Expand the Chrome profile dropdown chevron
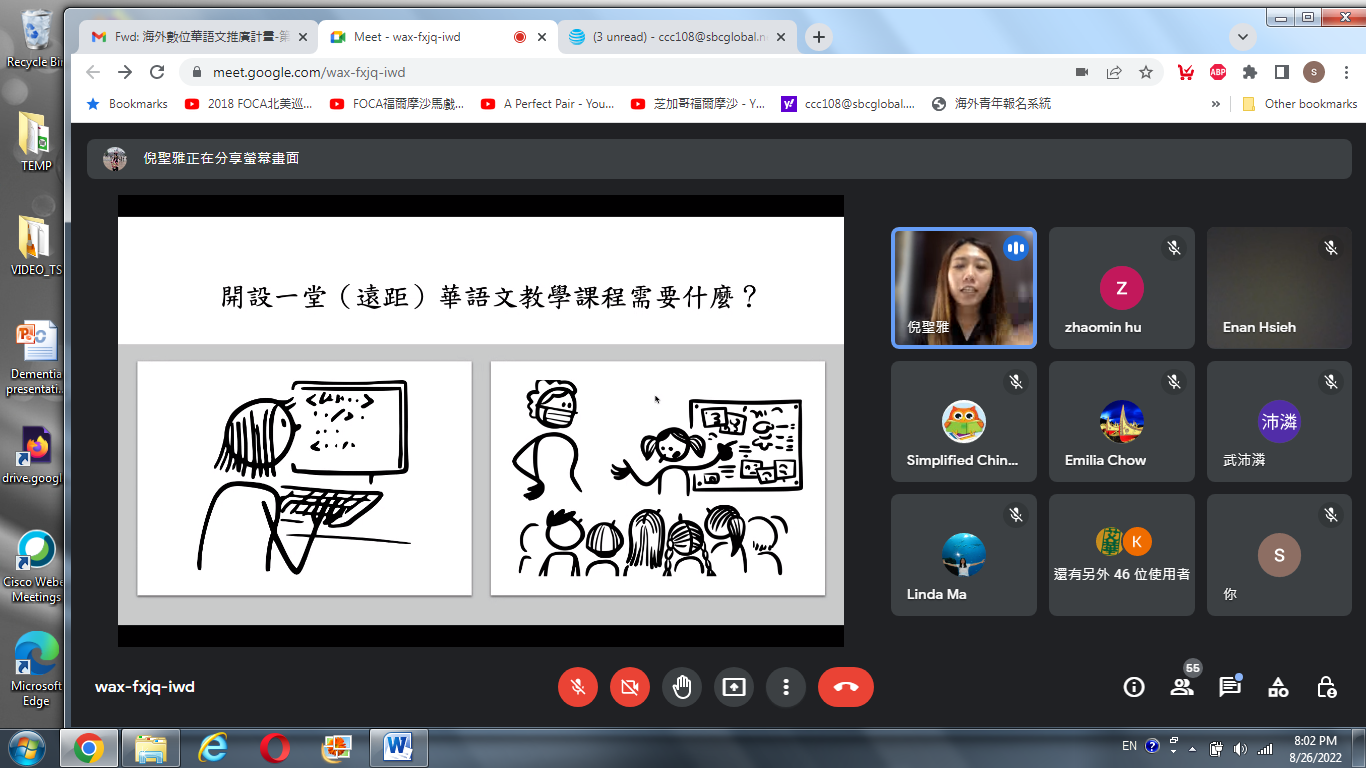Viewport: 1366px width, 768px height. point(1242,36)
